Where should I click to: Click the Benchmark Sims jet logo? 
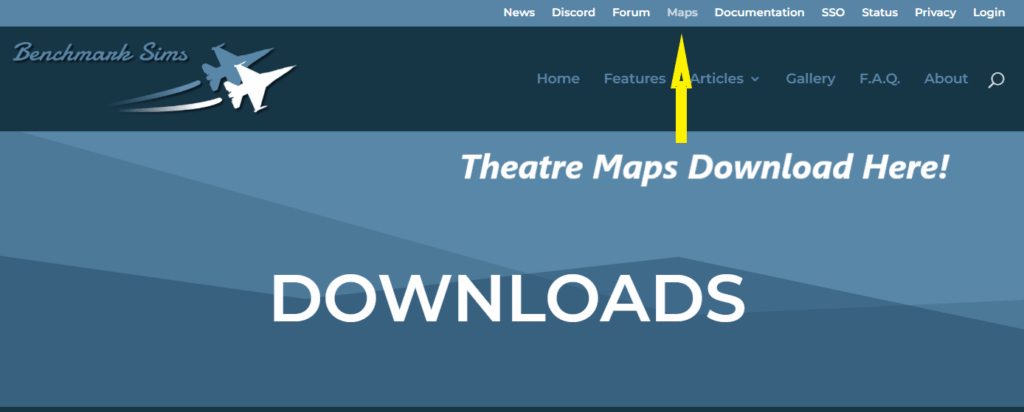[155, 75]
